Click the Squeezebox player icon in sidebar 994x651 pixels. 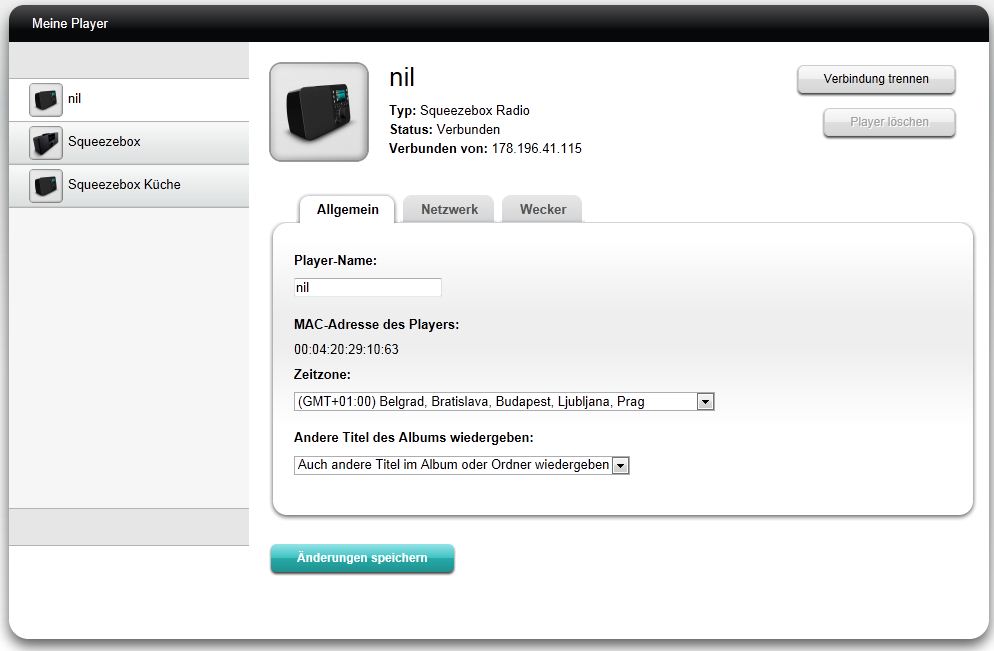coord(46,143)
